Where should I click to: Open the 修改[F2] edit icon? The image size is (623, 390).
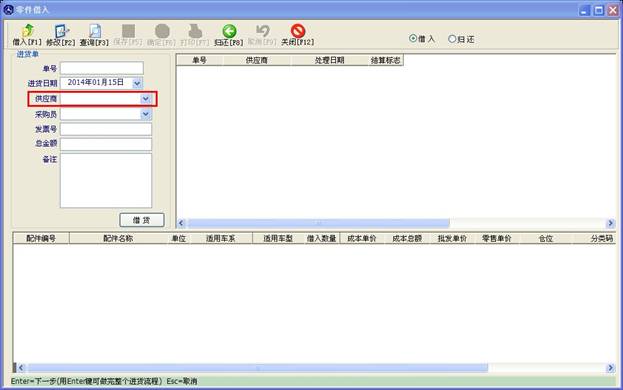[x=61, y=31]
